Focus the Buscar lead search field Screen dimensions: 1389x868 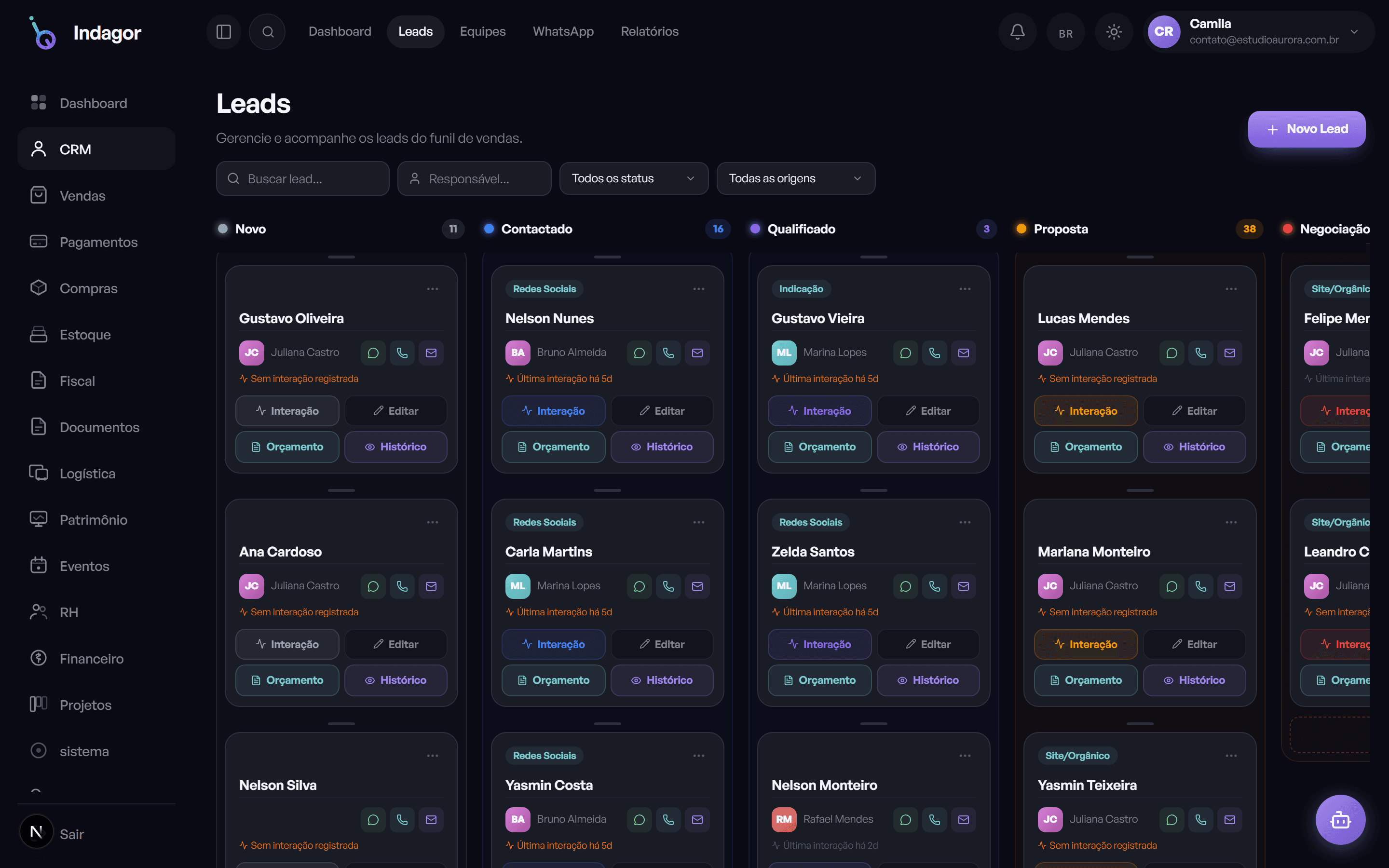click(302, 178)
